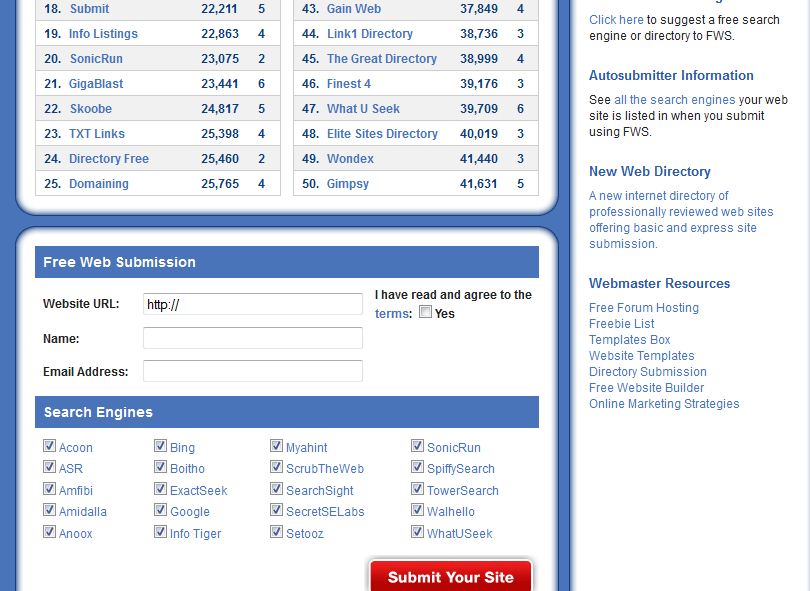
Task: Click the new internet directory description link
Action: 681,220
